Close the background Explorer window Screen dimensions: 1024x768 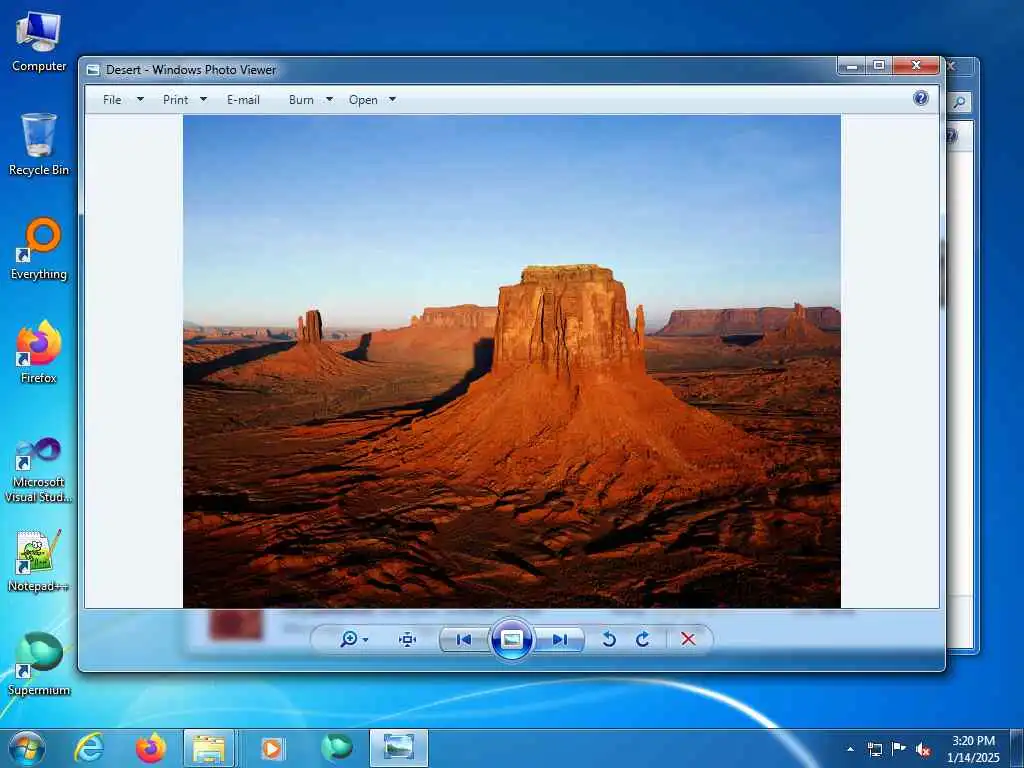point(953,66)
